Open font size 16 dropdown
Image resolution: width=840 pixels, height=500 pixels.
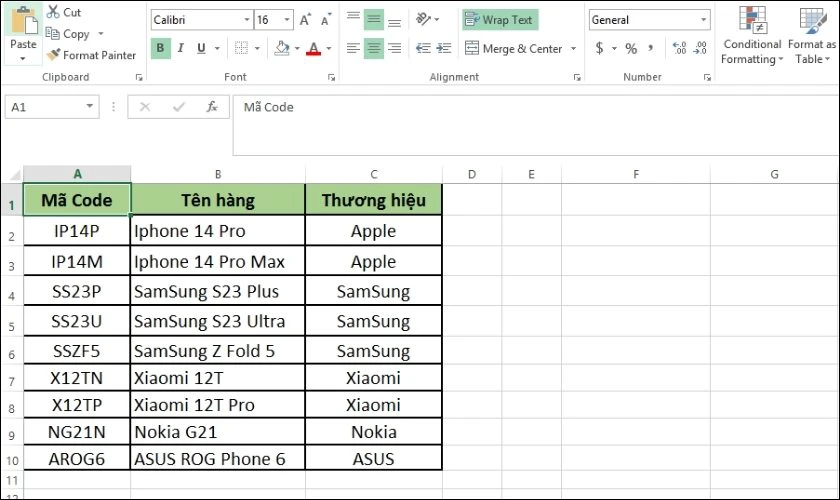click(x=287, y=20)
